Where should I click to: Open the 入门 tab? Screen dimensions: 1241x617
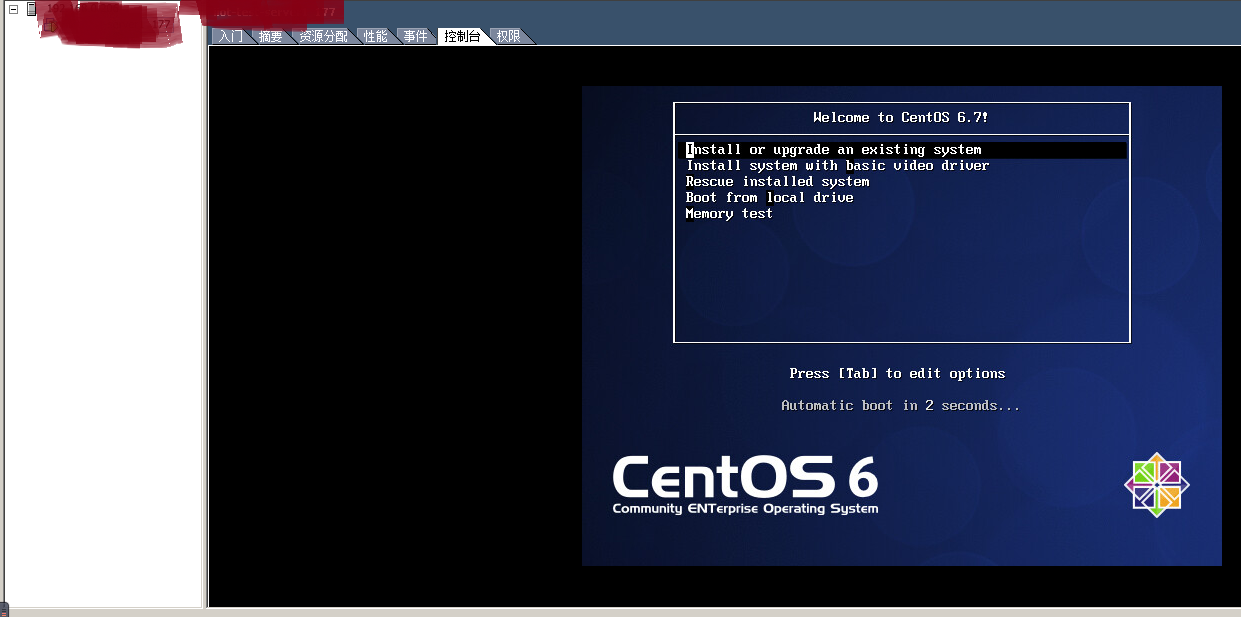tap(230, 36)
